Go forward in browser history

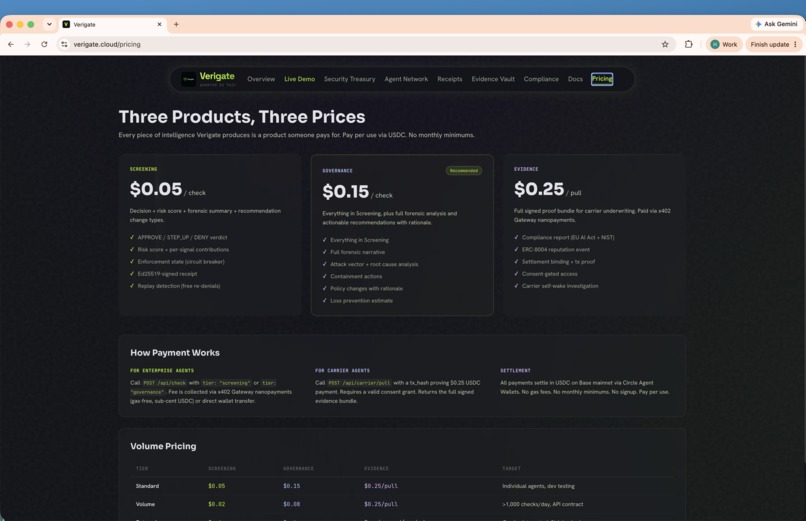[x=27, y=44]
